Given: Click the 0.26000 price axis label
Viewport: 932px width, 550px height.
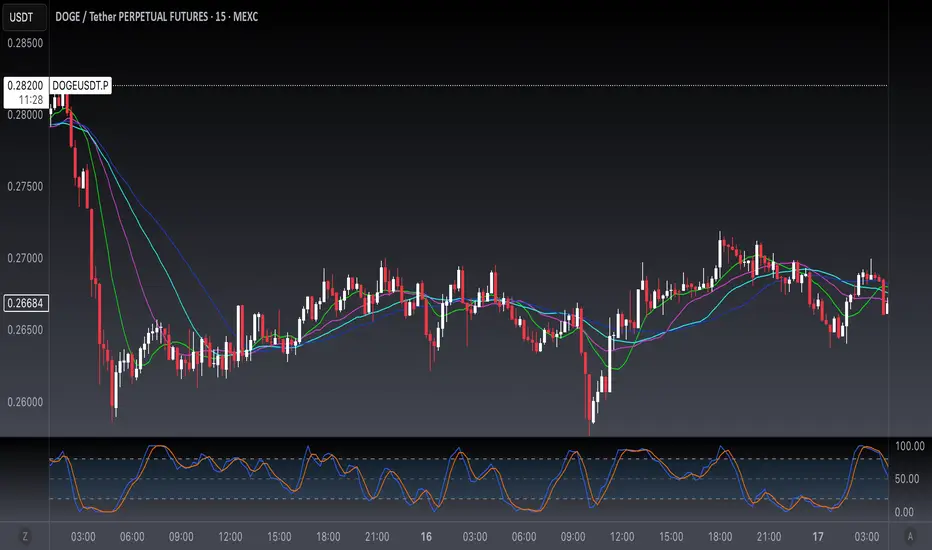Looking at the screenshot, I should pos(25,402).
